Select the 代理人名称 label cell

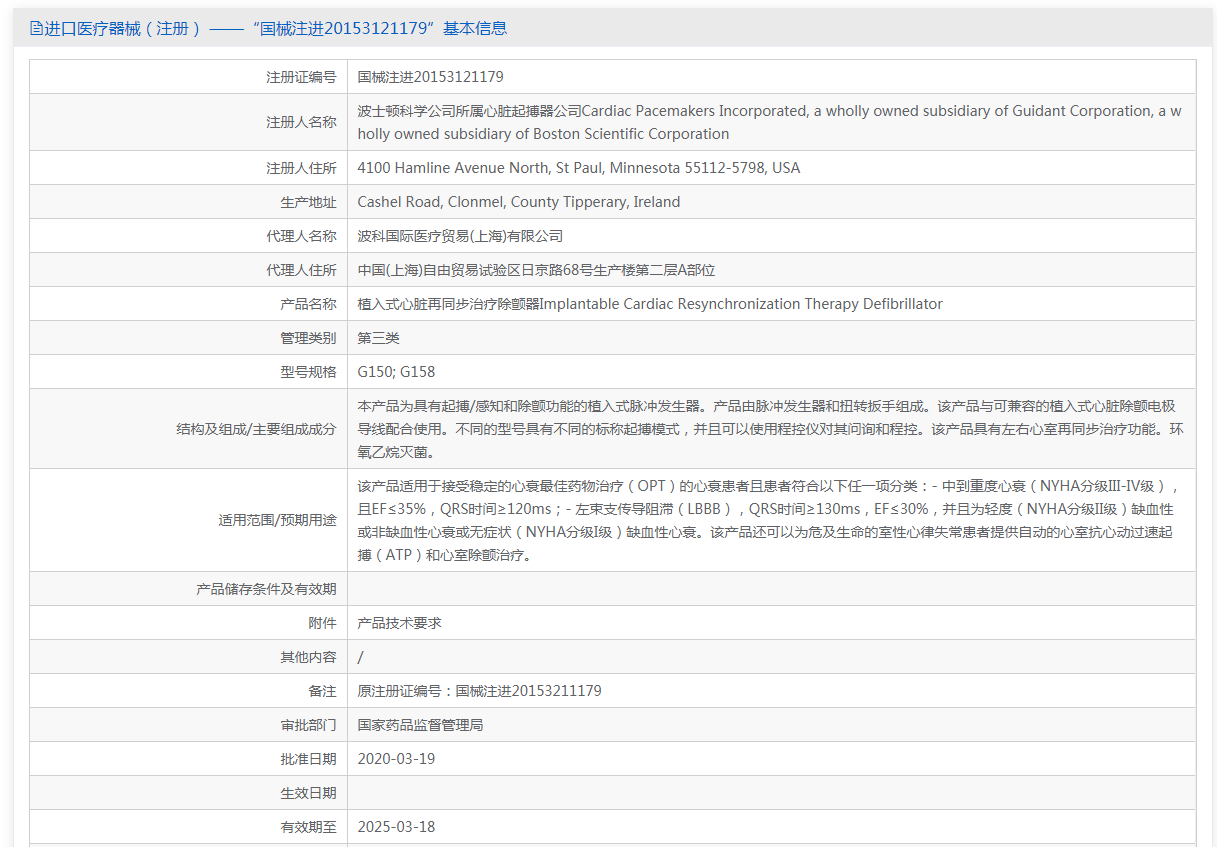[x=188, y=236]
